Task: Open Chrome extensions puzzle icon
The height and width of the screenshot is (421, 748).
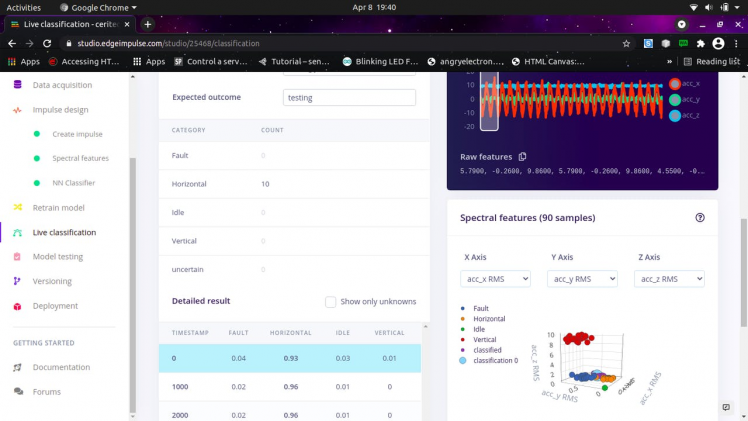Action: pos(701,43)
